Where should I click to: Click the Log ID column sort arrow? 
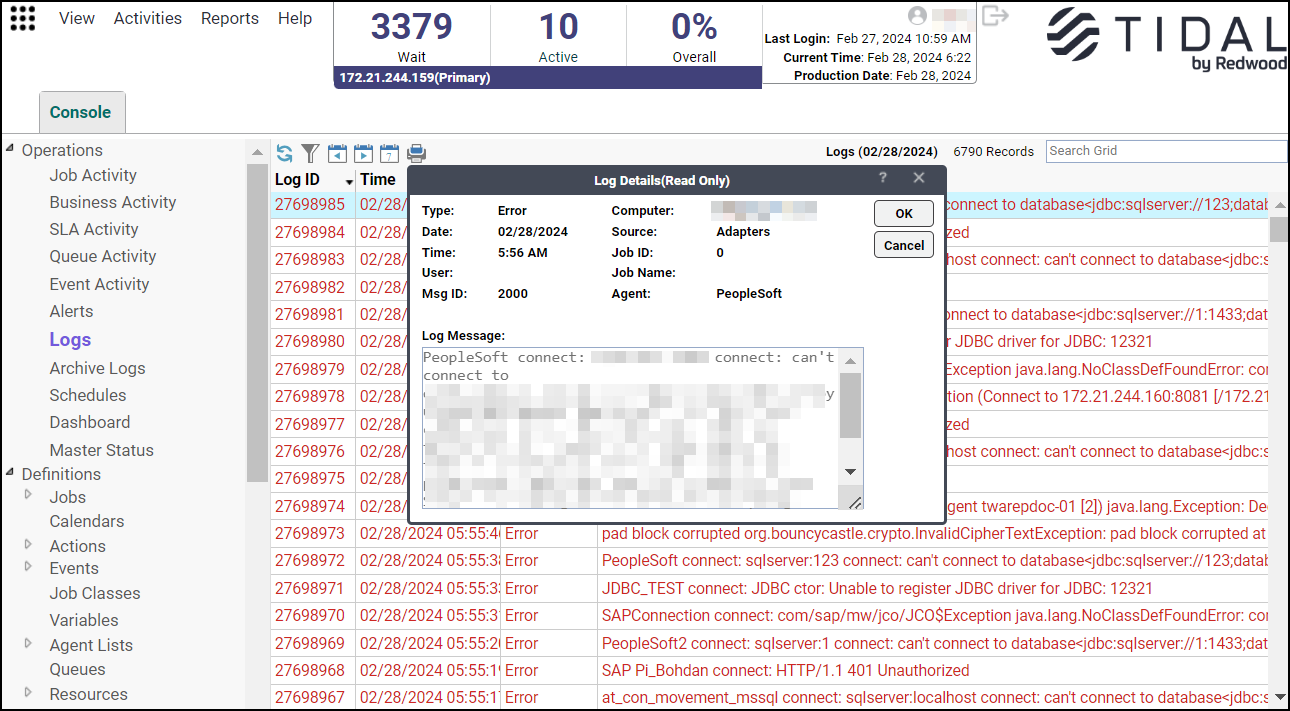(349, 182)
